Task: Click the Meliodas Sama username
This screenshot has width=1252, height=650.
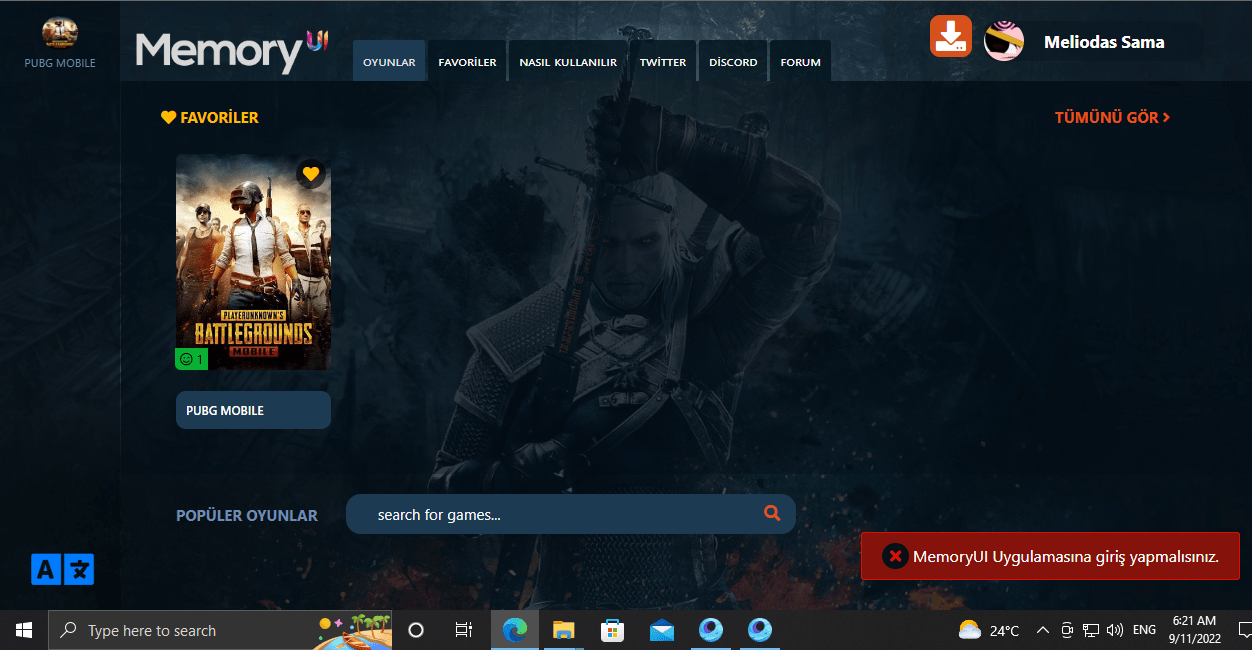Action: (1104, 42)
